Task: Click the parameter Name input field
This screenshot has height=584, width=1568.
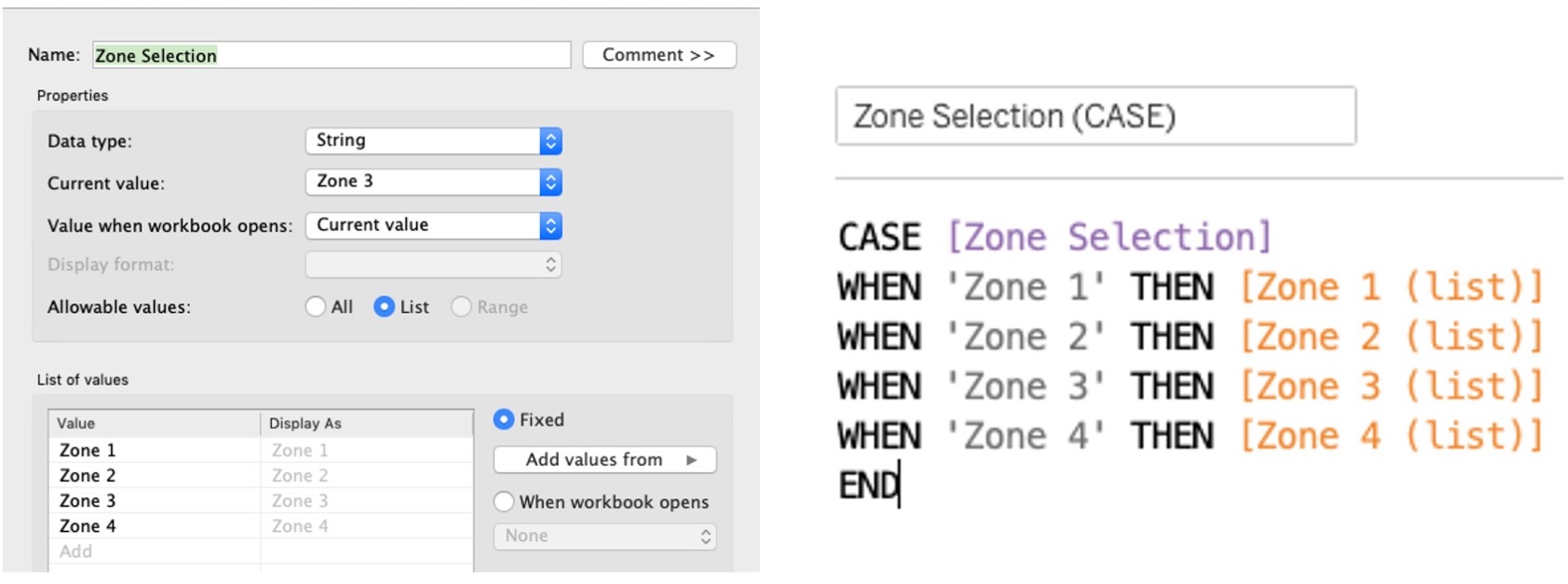Action: tap(331, 55)
